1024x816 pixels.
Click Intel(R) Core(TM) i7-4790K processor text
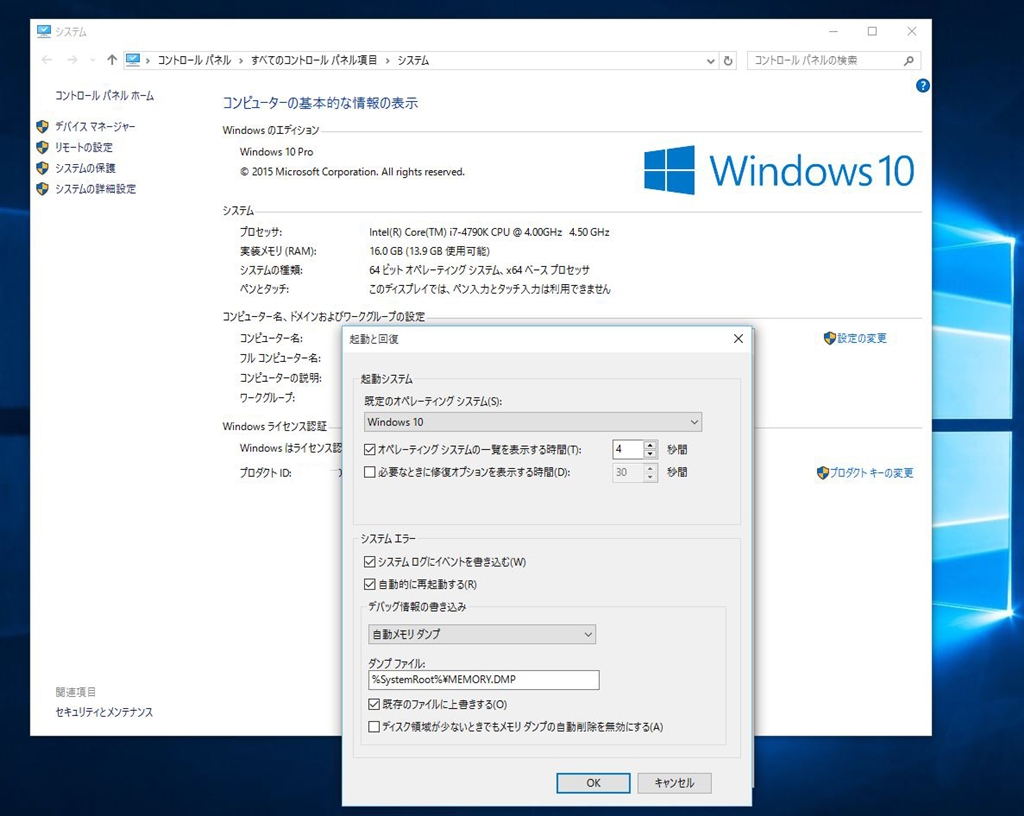coord(489,232)
